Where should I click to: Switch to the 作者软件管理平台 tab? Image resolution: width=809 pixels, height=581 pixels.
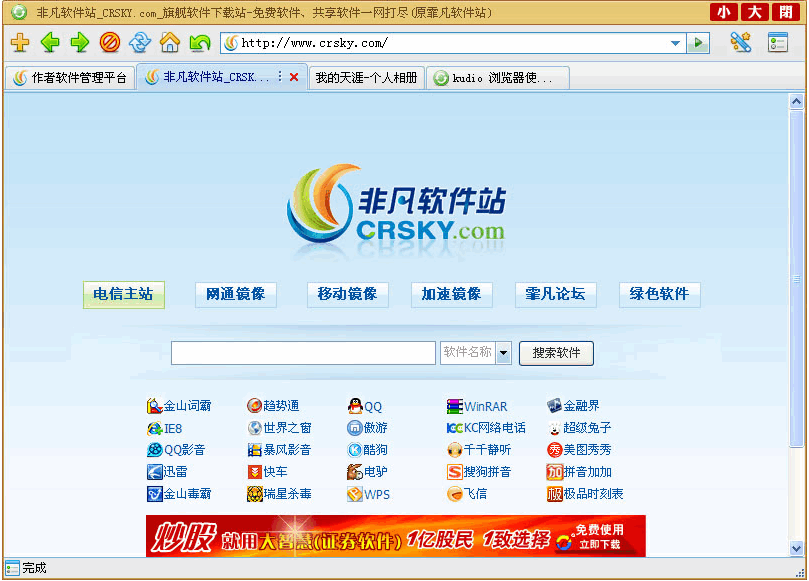click(70, 78)
